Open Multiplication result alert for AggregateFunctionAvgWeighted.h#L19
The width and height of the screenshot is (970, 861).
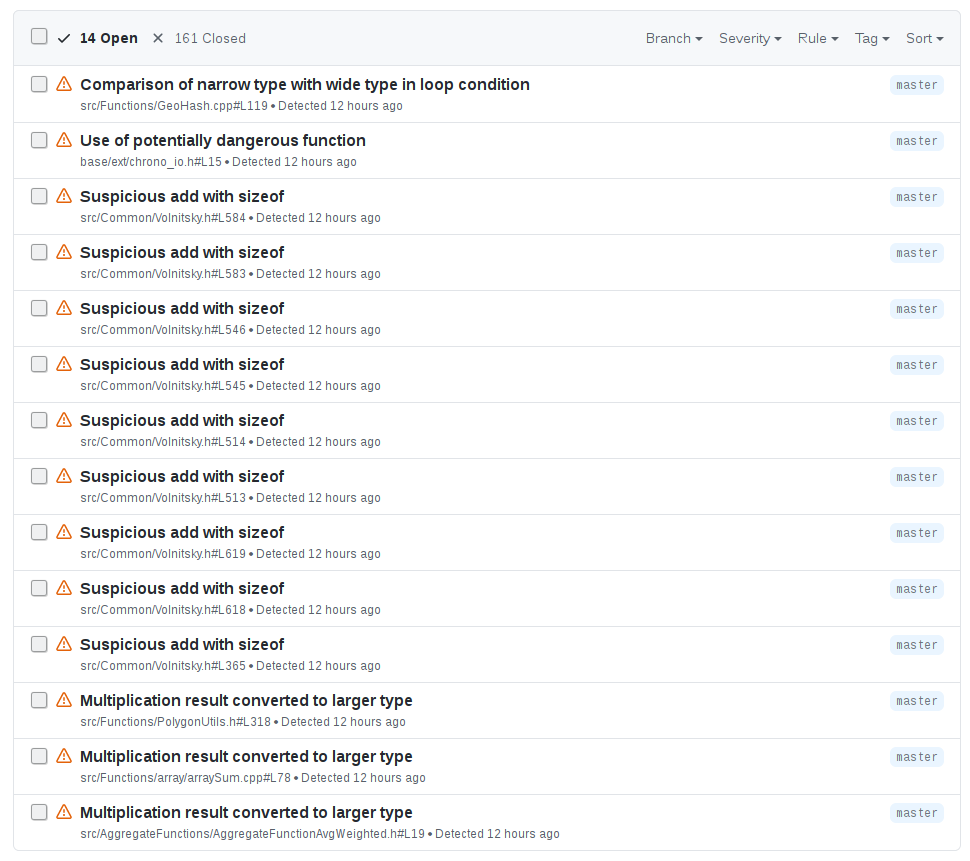coord(246,813)
